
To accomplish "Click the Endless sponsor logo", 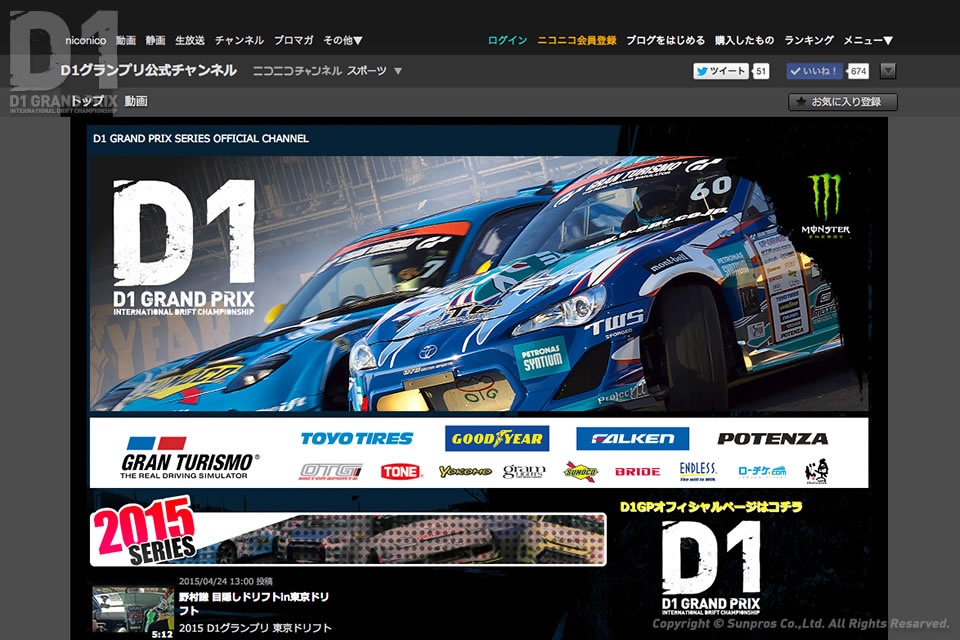I will click(x=698, y=472).
